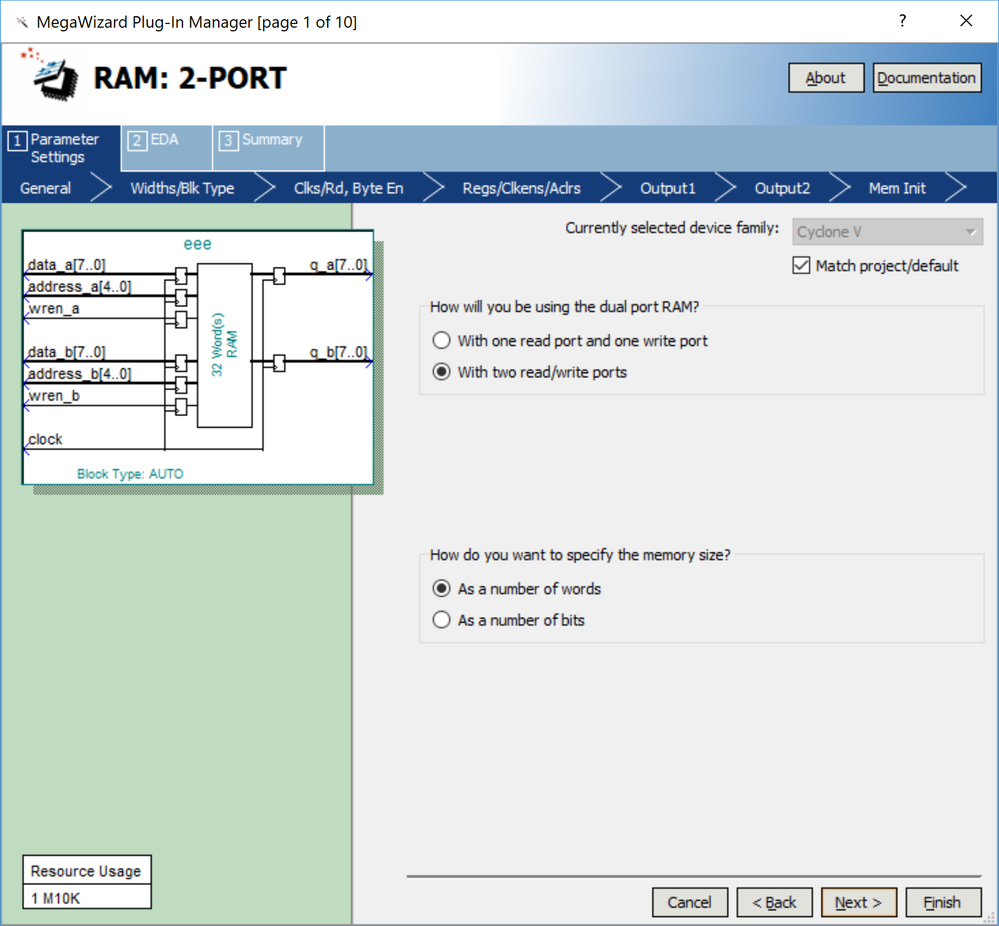Open the Cyclone V device family dropdown

(x=888, y=232)
